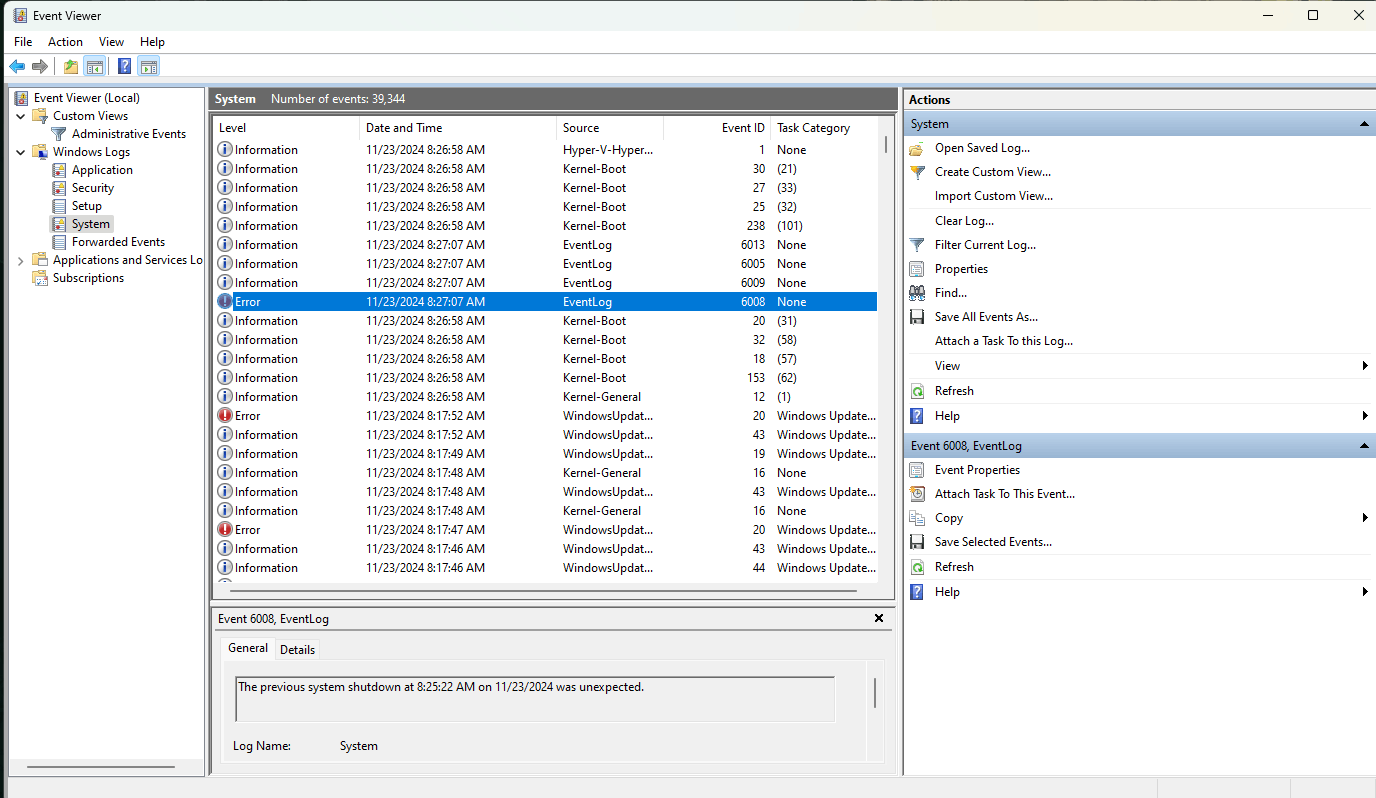Switch to the Details tab
The width and height of the screenshot is (1376, 798).
click(x=297, y=650)
